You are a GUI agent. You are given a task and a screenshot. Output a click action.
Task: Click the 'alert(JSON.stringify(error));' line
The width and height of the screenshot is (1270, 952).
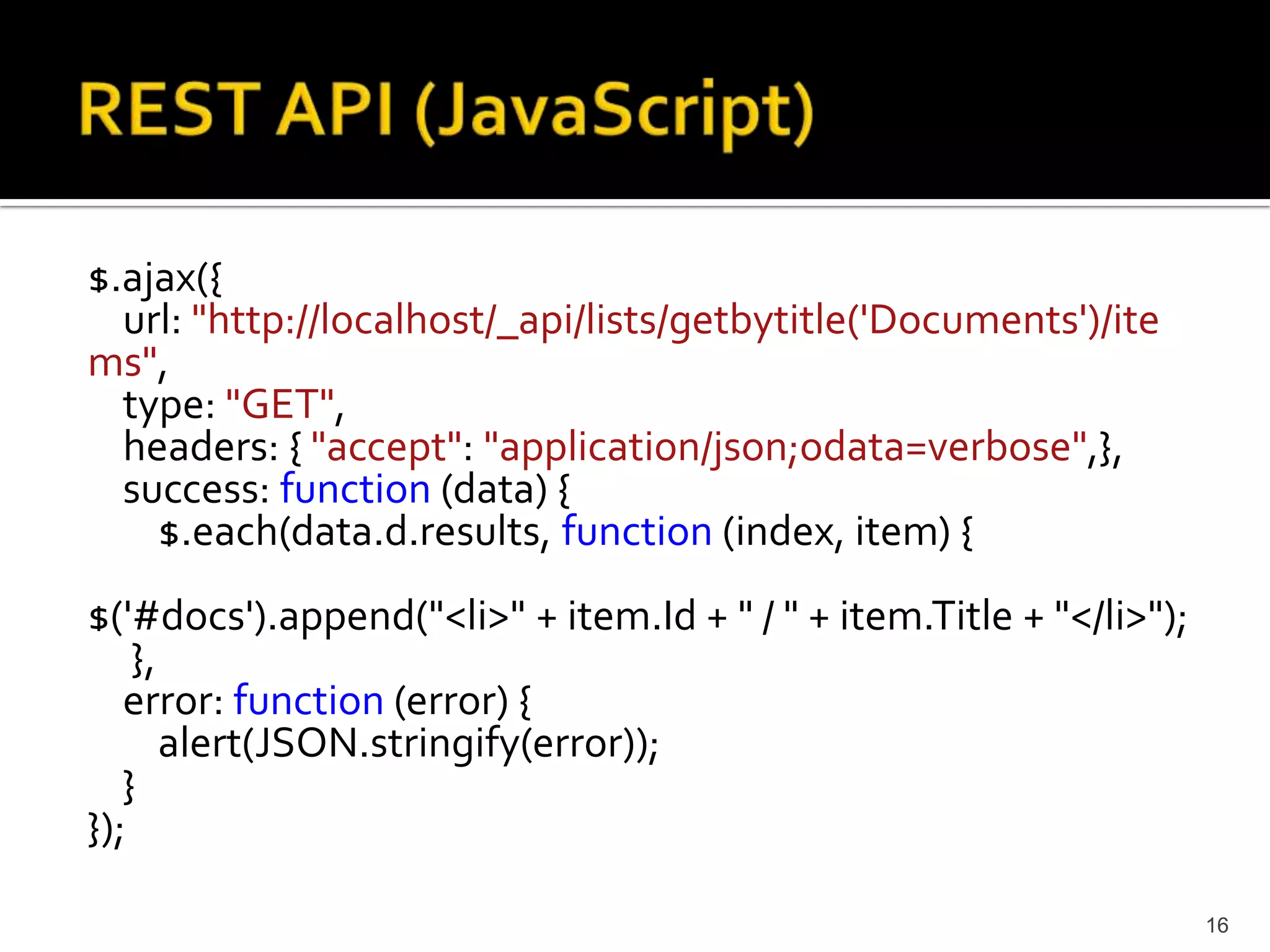[408, 744]
